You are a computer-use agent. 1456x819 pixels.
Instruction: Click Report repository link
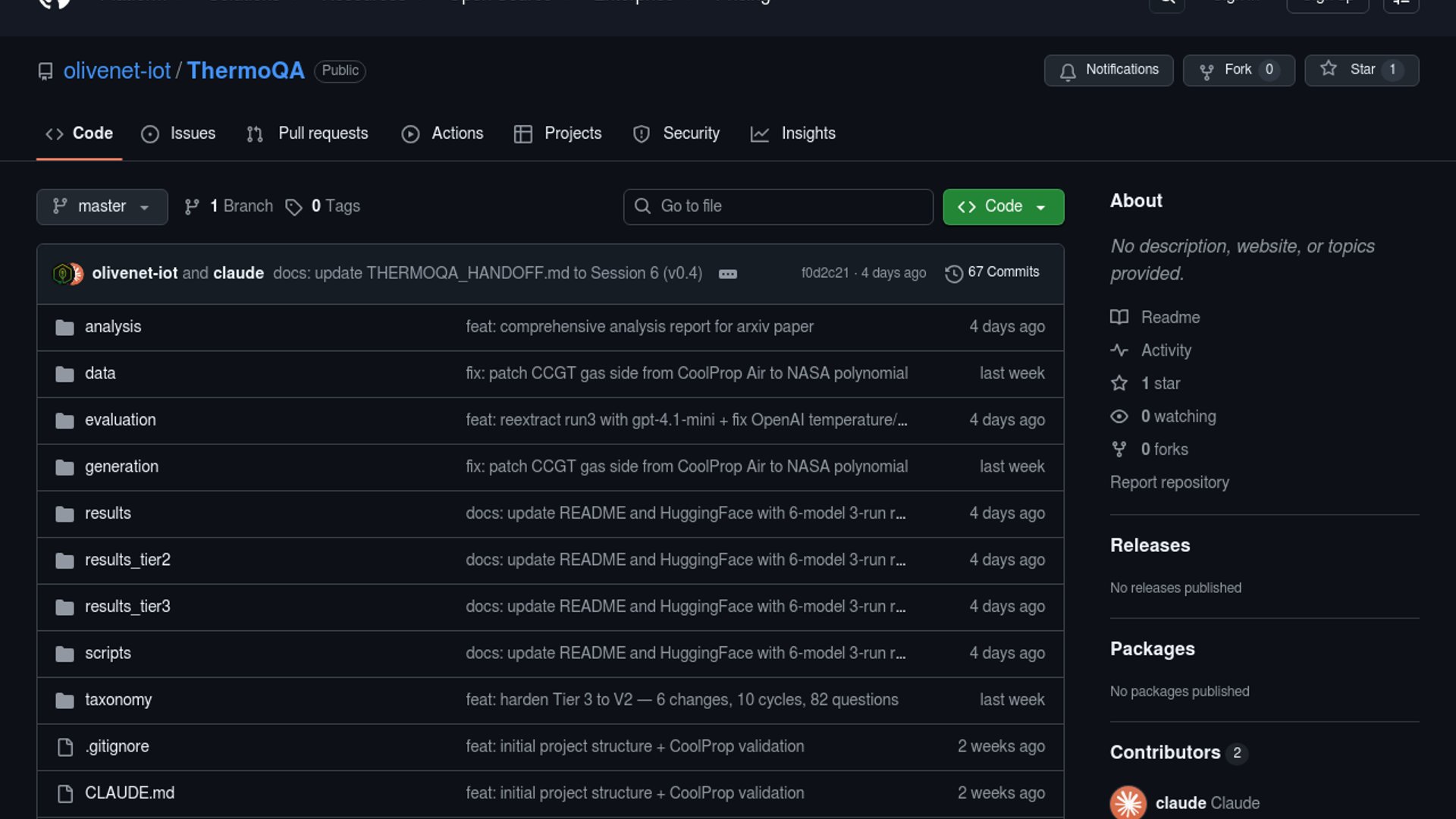coord(1169,482)
